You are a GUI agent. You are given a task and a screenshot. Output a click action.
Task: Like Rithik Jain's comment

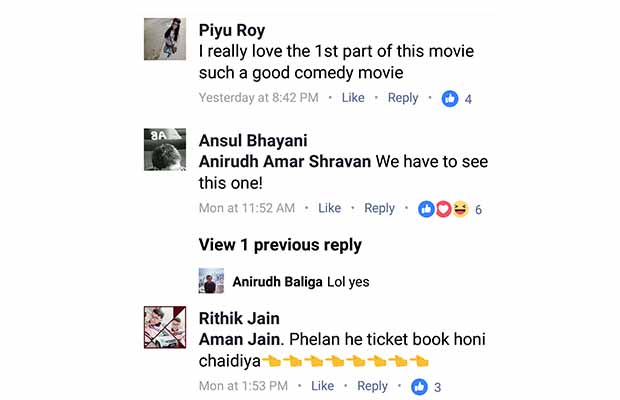(322, 386)
